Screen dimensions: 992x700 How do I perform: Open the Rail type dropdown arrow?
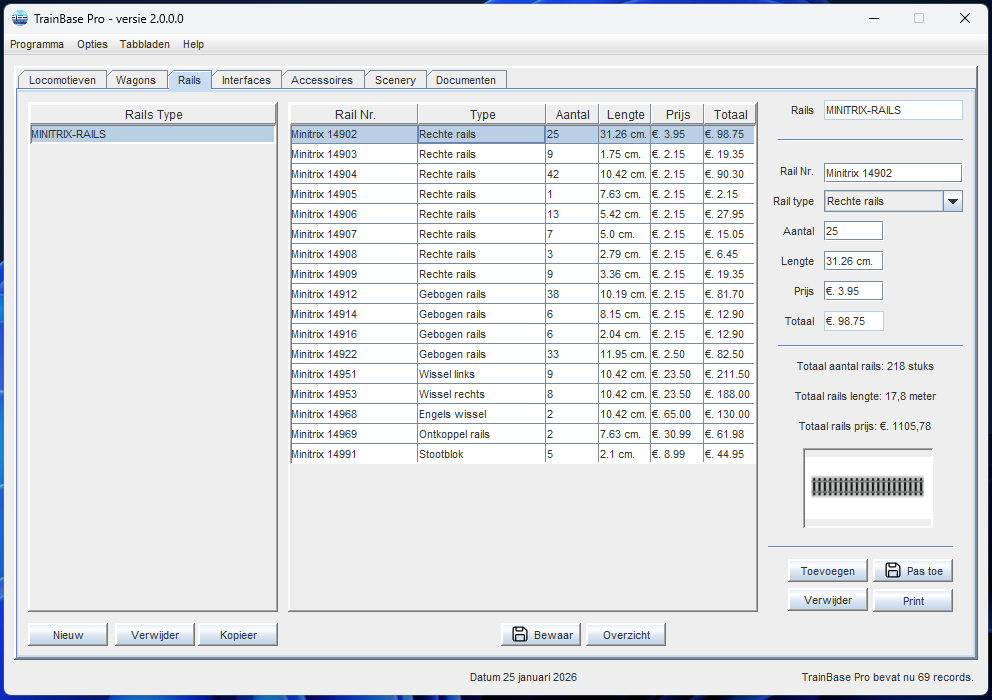(953, 201)
